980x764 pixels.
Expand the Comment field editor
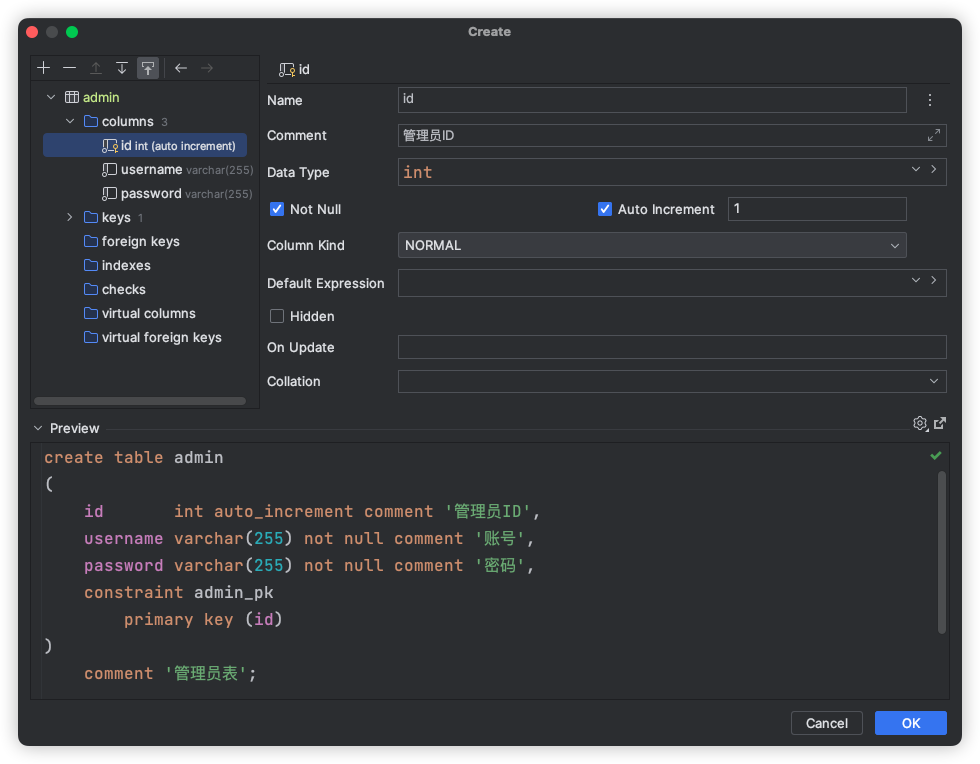click(x=934, y=135)
